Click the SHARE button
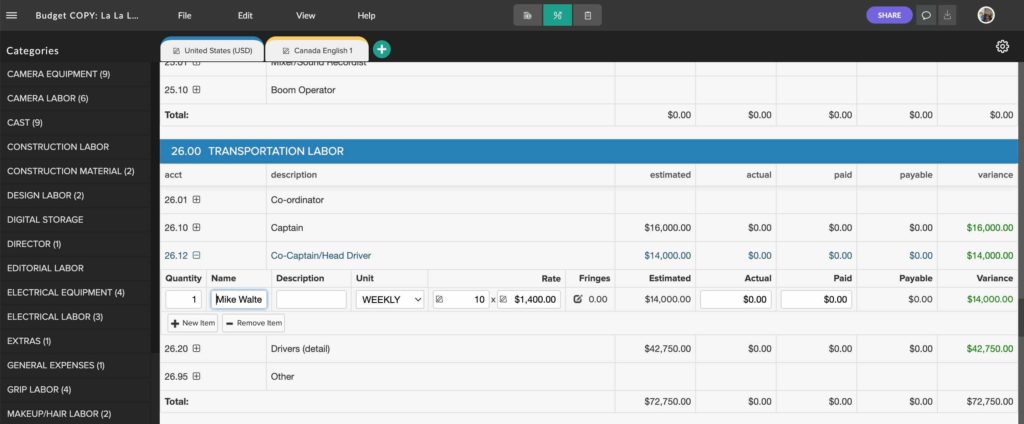The height and width of the screenshot is (424, 1024). point(889,15)
